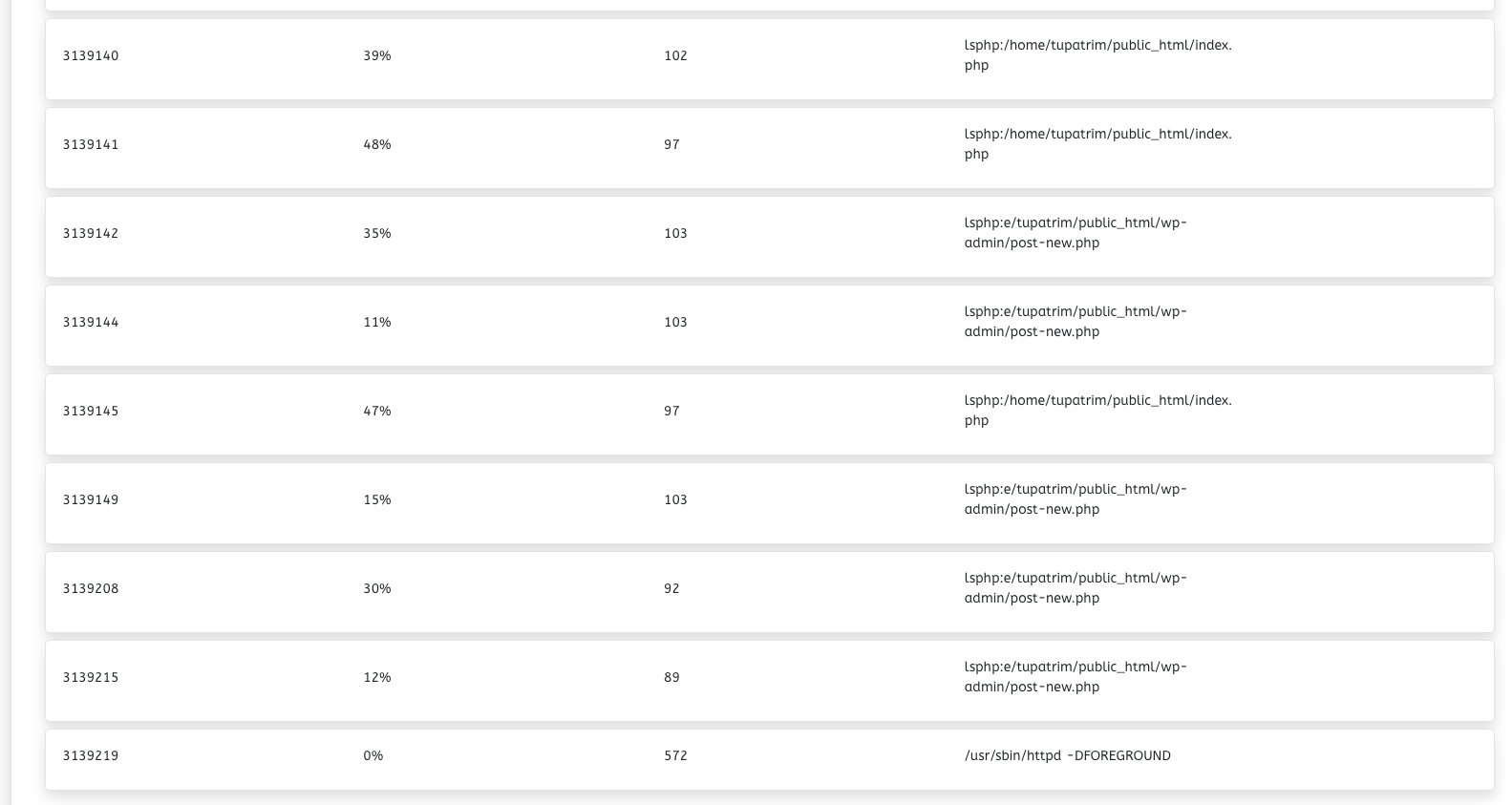Click the index.php command for PID 3139141
The width and height of the screenshot is (1512, 805).
[1098, 144]
